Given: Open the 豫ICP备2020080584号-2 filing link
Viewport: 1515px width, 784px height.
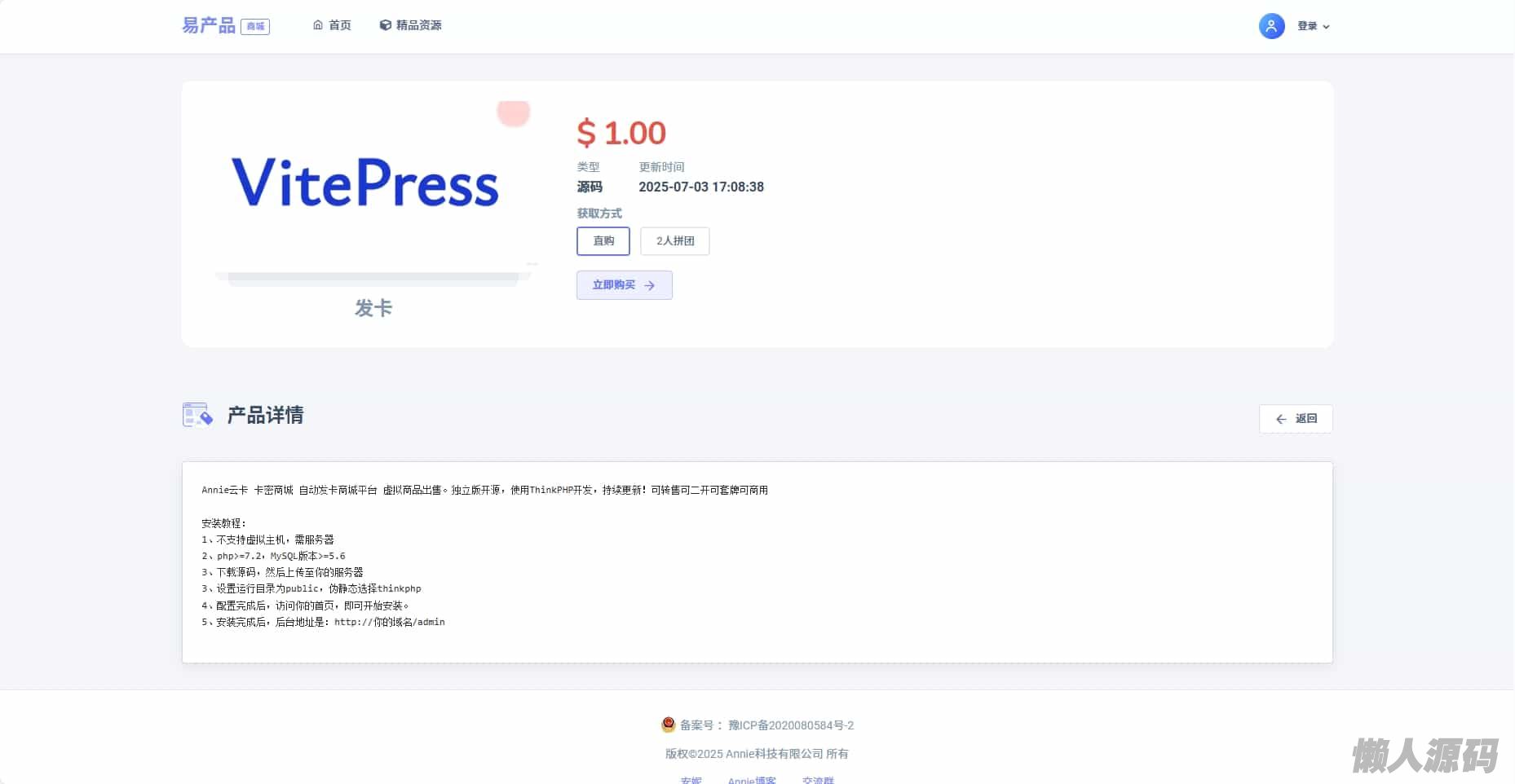Looking at the screenshot, I should tap(791, 725).
